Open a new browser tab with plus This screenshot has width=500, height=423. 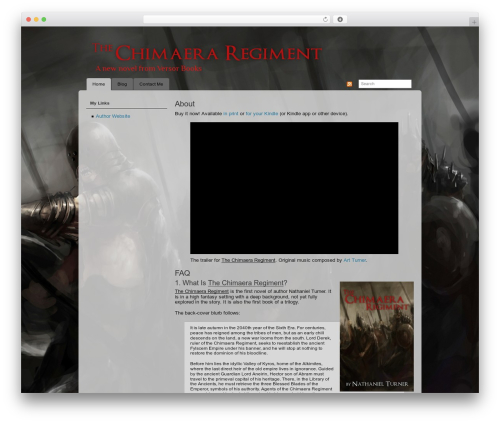474,22
